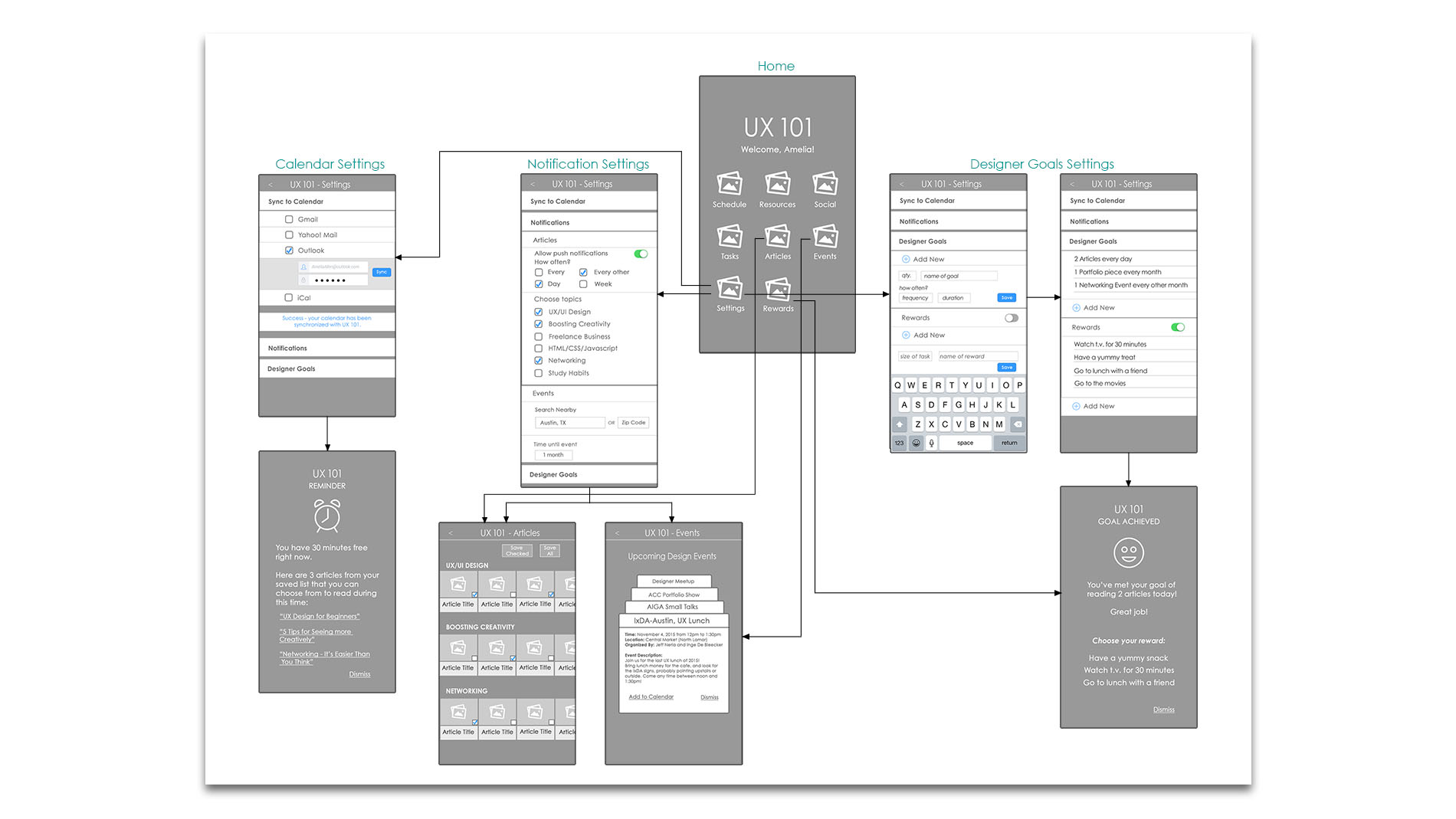The width and height of the screenshot is (1456, 819).
Task: Tap the space key on keyboard
Action: [x=965, y=443]
